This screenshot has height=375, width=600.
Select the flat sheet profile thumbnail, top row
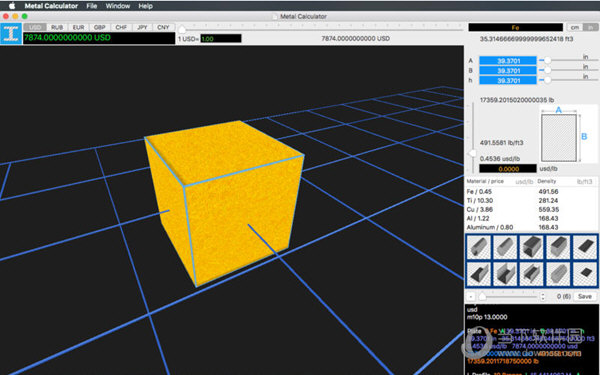[x=585, y=247]
